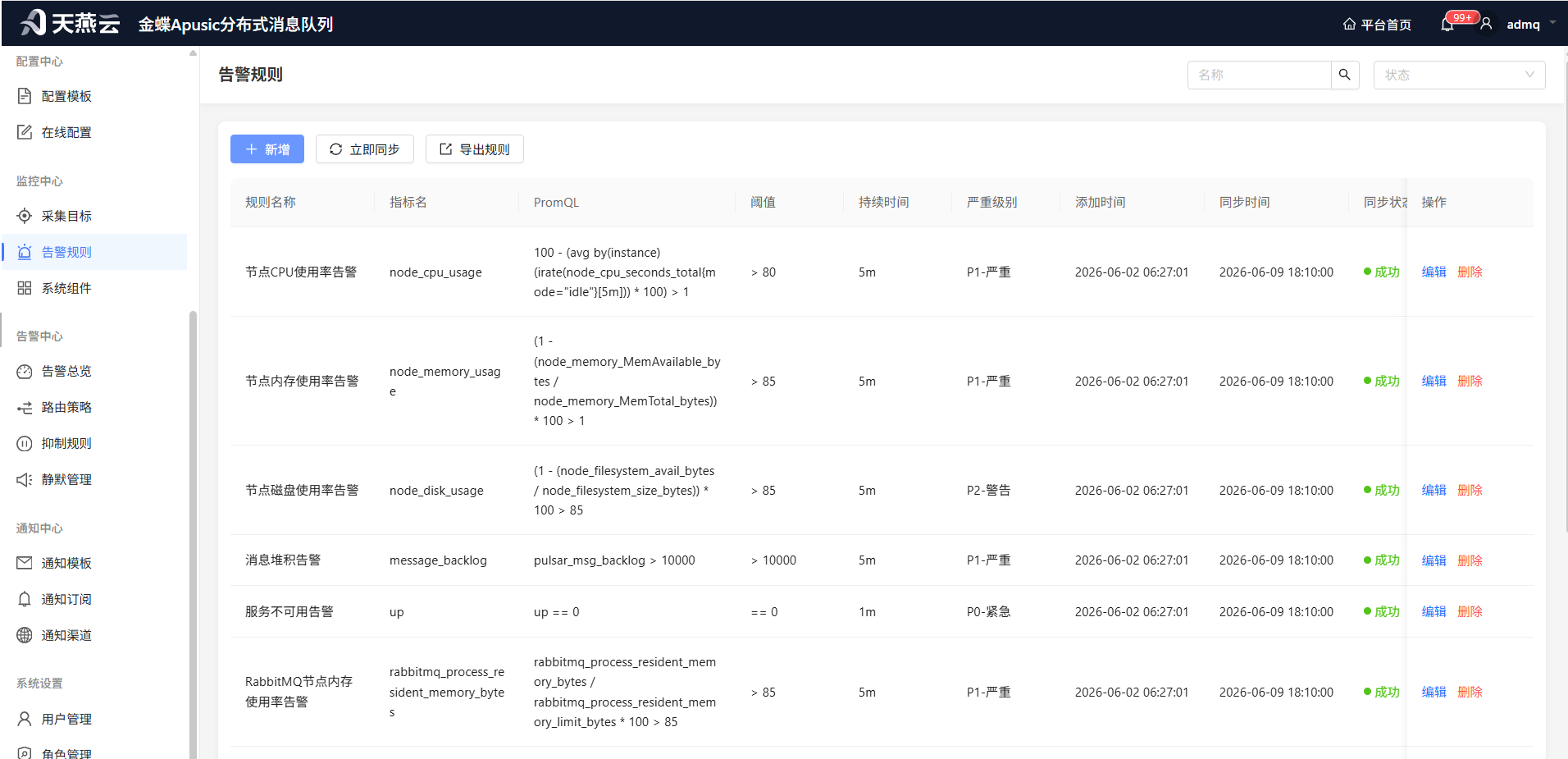This screenshot has width=1568, height=759.
Task: Delete the 消息堆积告警 rule
Action: pos(1470,560)
